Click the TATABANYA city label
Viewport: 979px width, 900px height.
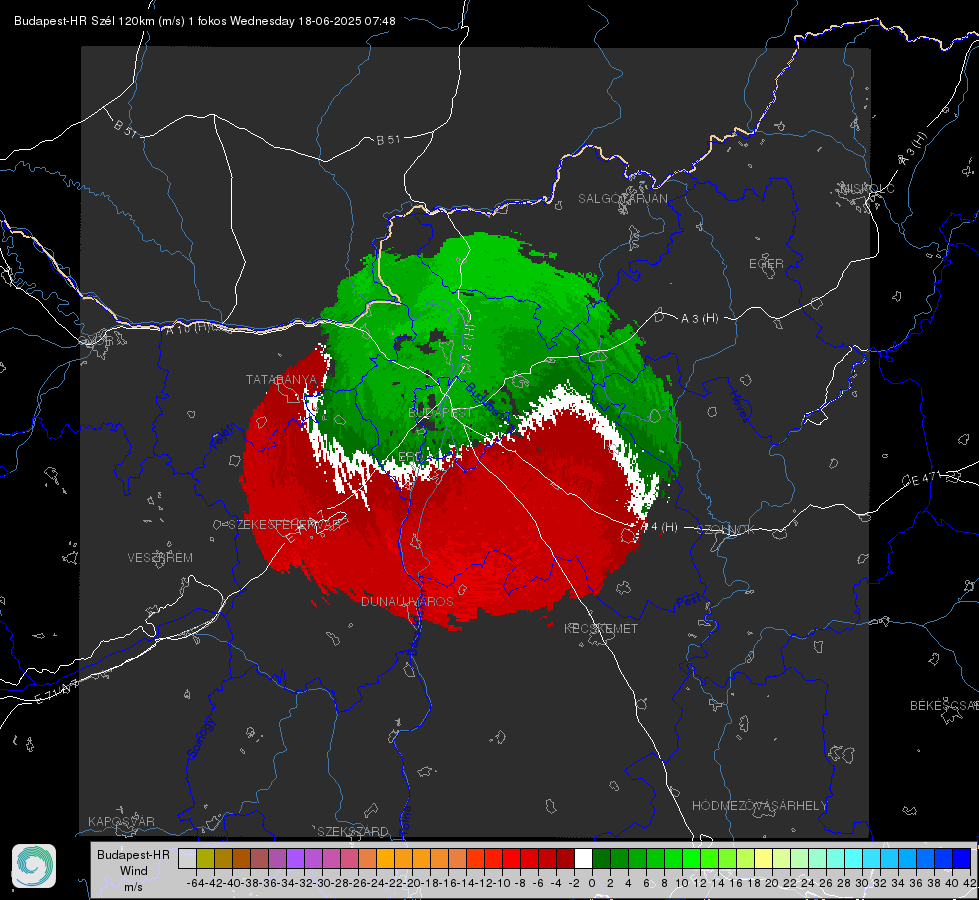click(x=282, y=380)
